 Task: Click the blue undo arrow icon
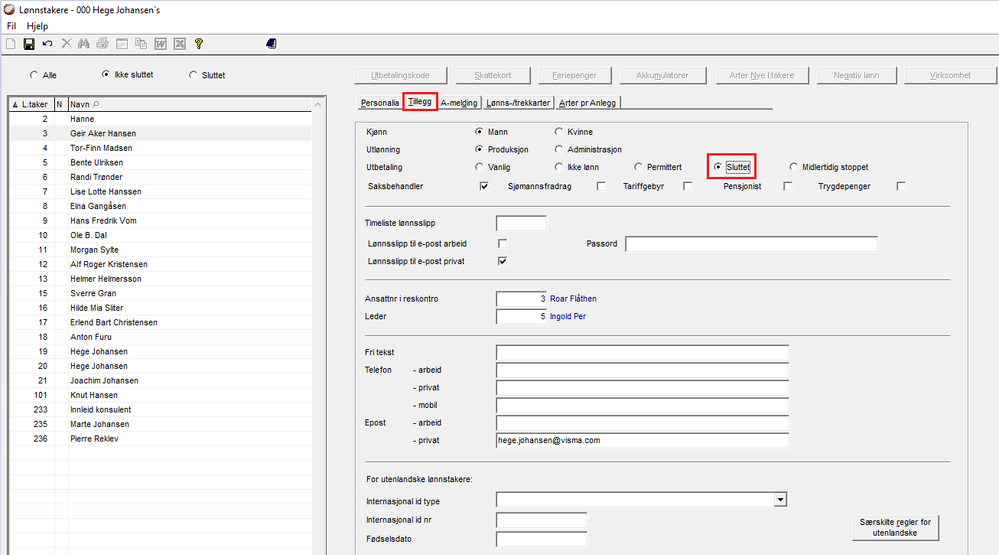click(47, 44)
